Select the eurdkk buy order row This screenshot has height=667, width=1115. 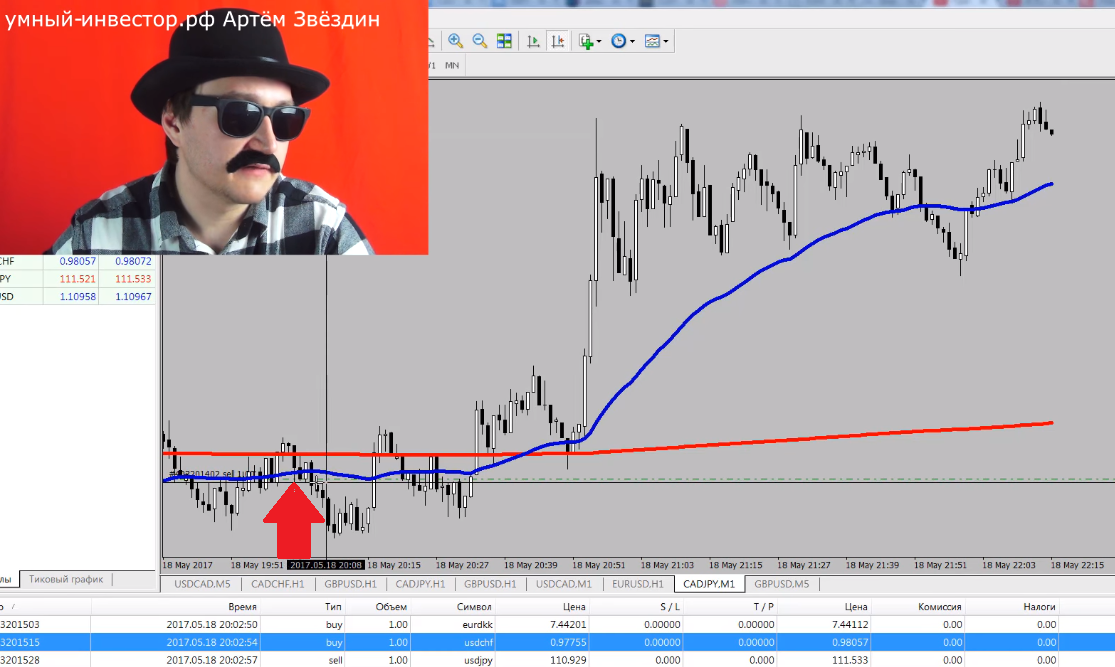[x=558, y=624]
